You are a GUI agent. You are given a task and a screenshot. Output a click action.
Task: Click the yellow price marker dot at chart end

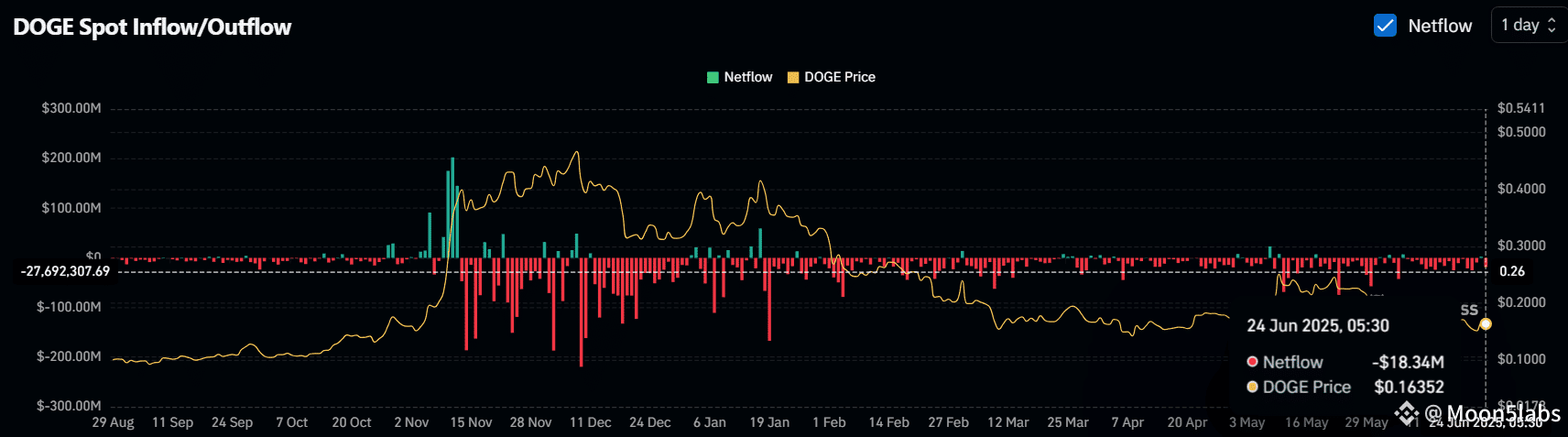pos(1486,324)
